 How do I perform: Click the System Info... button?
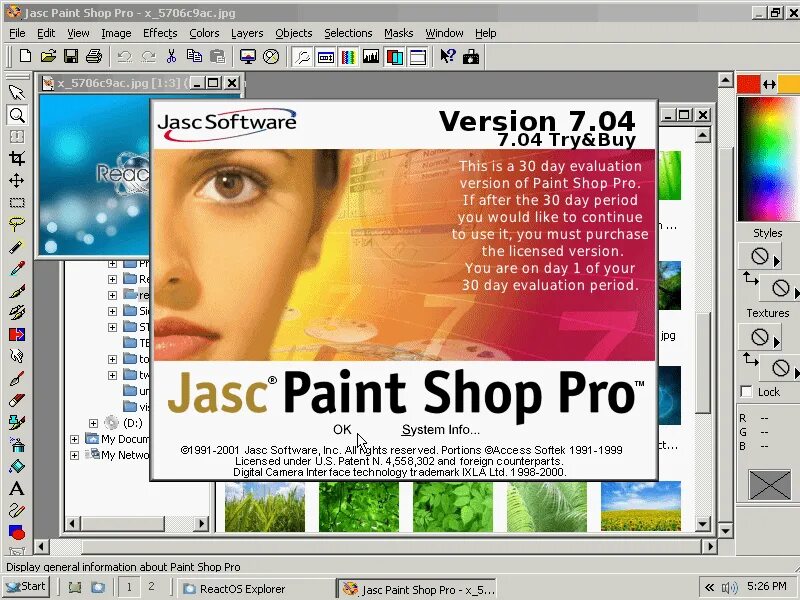440,430
